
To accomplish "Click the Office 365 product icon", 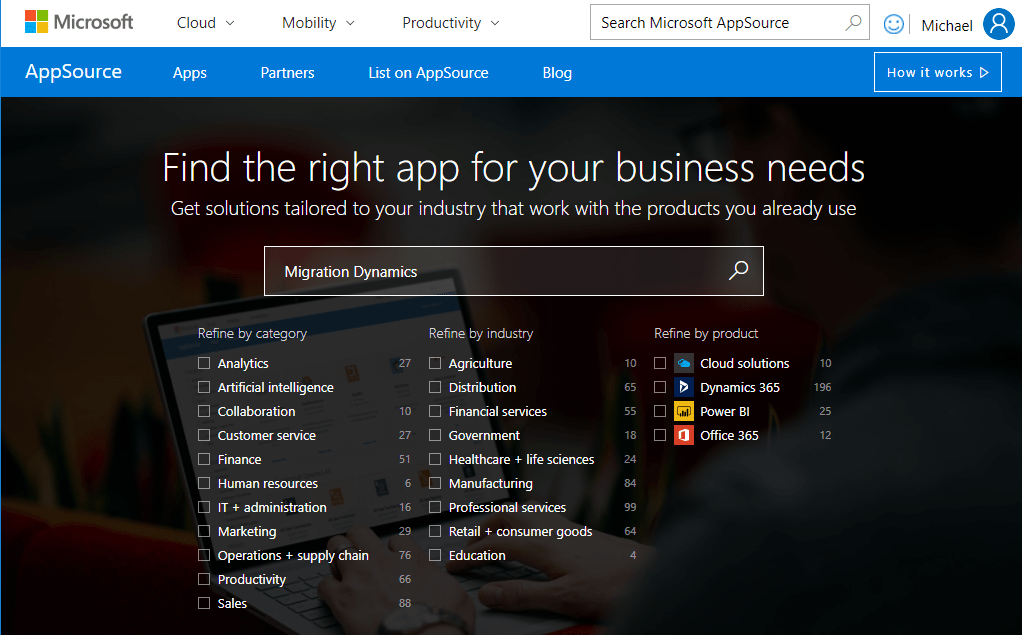I will point(684,435).
